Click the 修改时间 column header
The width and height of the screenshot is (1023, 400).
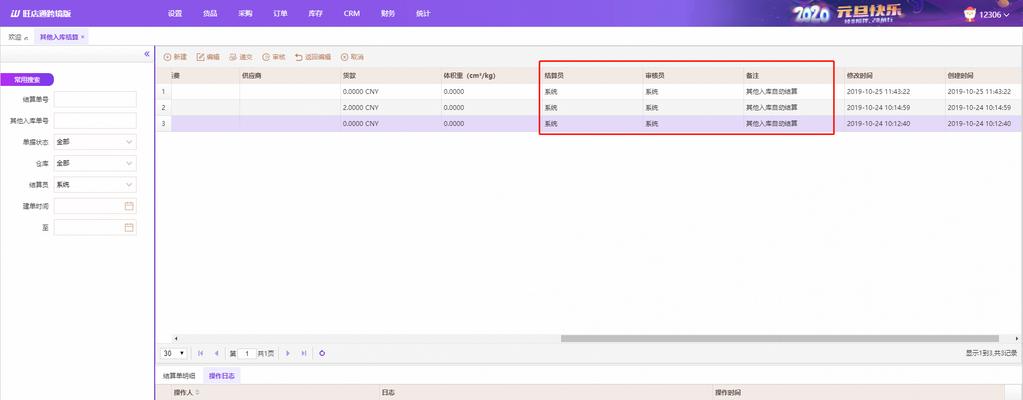click(894, 76)
